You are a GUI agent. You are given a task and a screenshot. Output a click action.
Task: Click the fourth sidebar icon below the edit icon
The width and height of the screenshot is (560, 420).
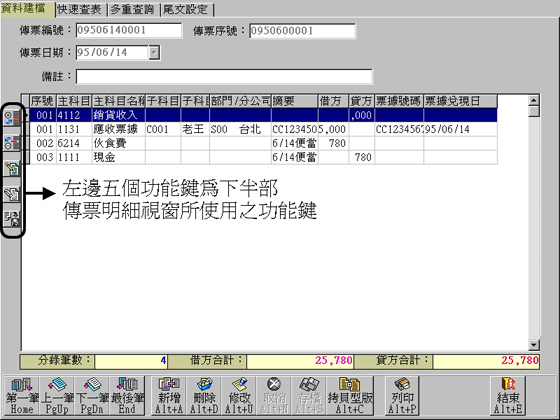pos(12,194)
